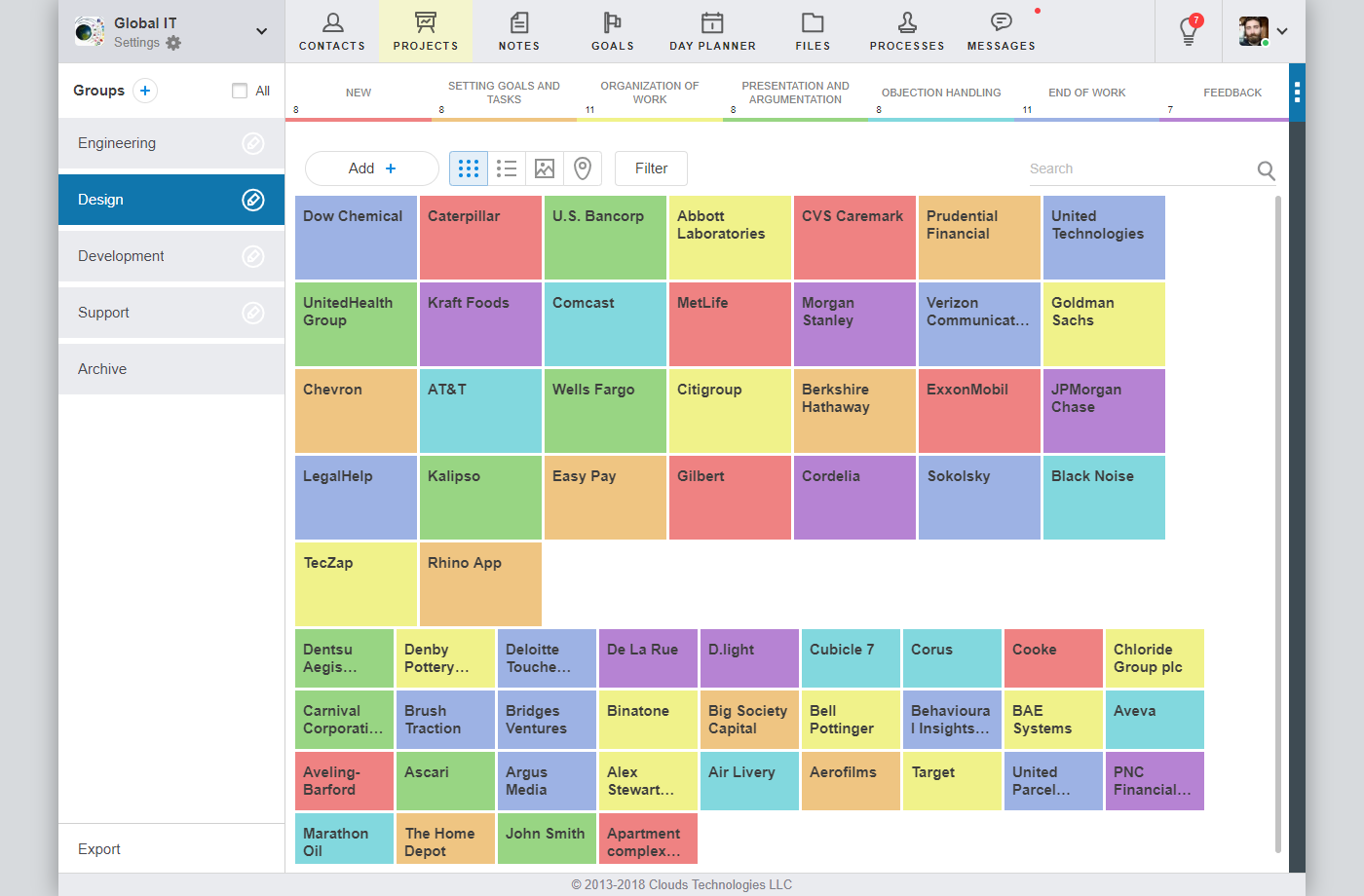This screenshot has width=1364, height=896.
Task: Select End of Work stage
Action: click(1087, 93)
